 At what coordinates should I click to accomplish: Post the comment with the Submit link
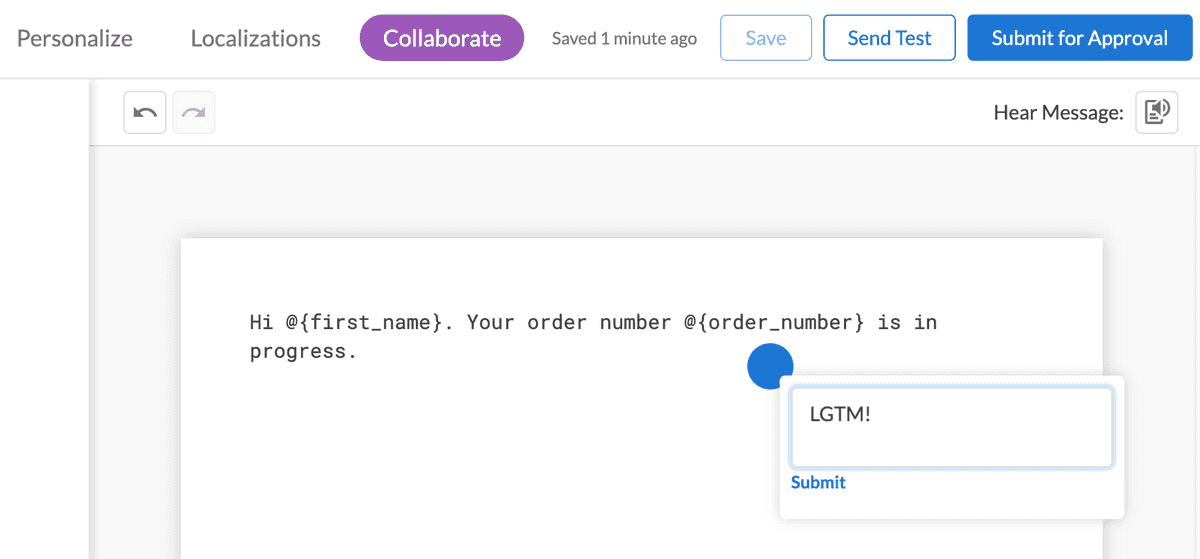(x=818, y=482)
